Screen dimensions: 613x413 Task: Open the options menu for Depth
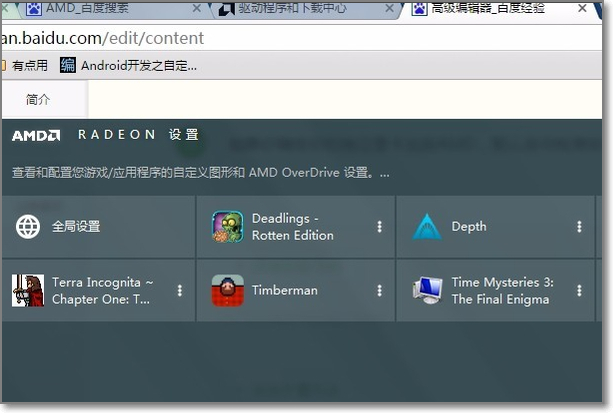pos(579,226)
